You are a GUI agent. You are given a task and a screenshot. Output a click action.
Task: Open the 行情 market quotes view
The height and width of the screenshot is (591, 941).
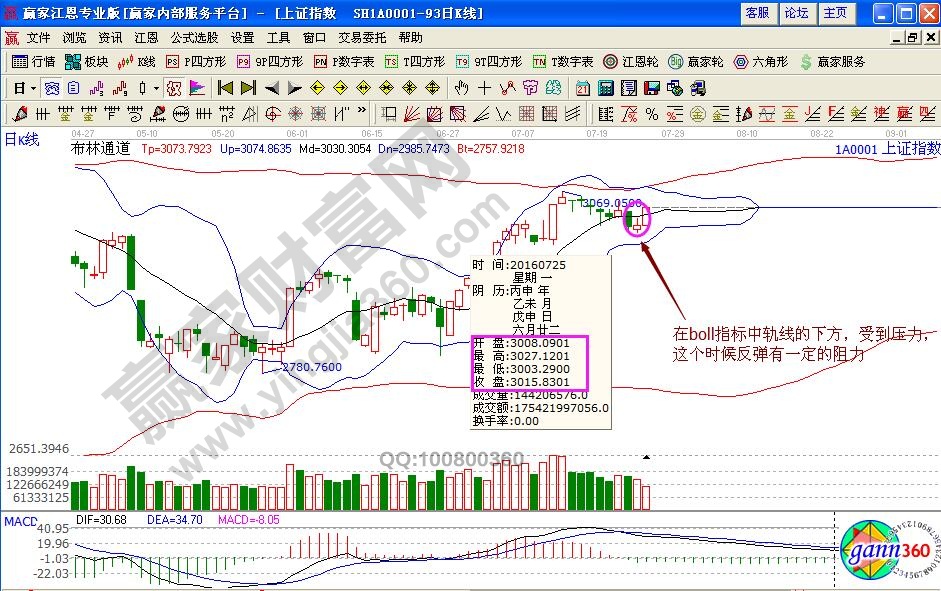pos(34,61)
